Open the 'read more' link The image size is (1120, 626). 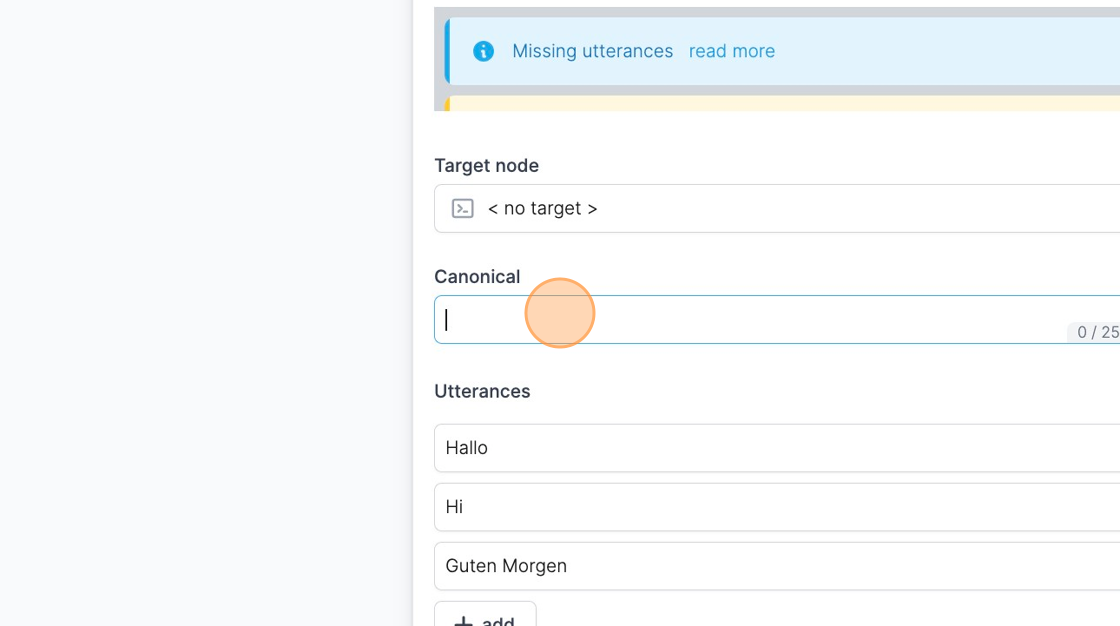[731, 51]
